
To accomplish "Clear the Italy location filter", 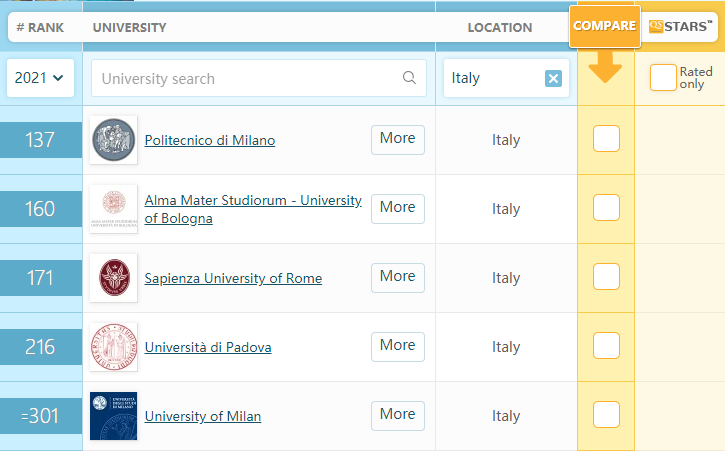I will tap(553, 78).
